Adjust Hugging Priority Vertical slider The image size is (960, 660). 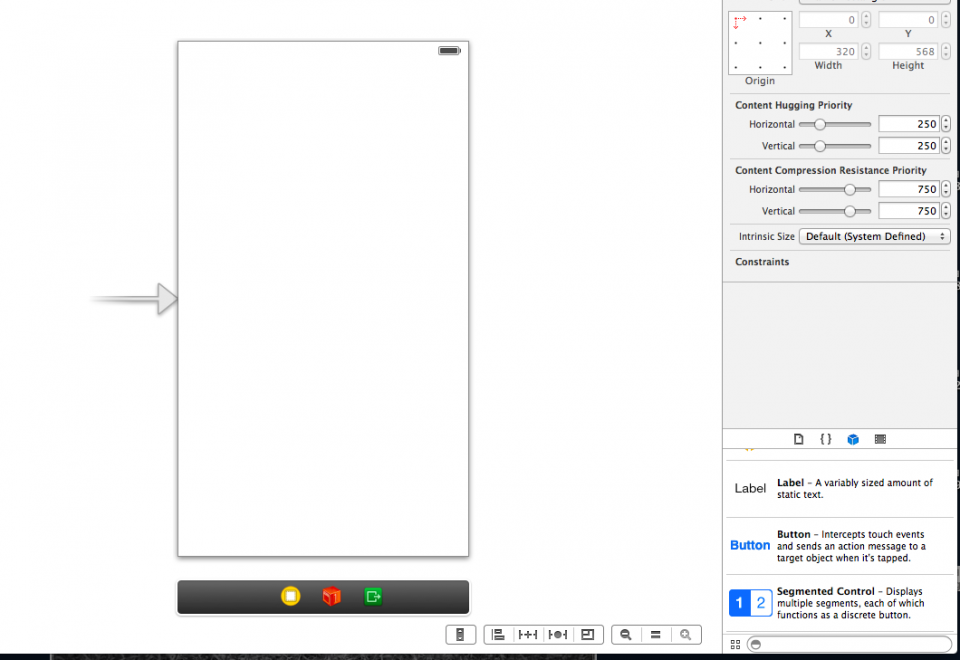coord(834,146)
